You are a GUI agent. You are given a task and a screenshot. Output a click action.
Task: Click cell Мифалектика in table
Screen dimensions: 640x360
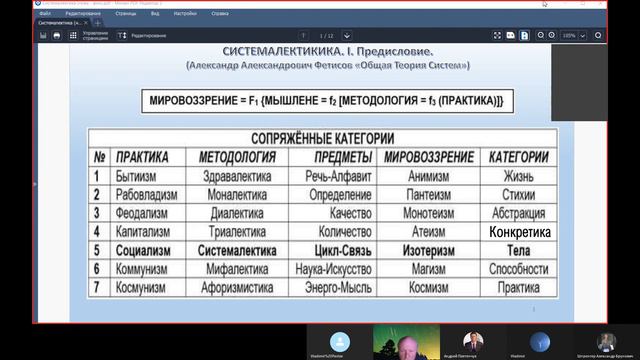237,269
